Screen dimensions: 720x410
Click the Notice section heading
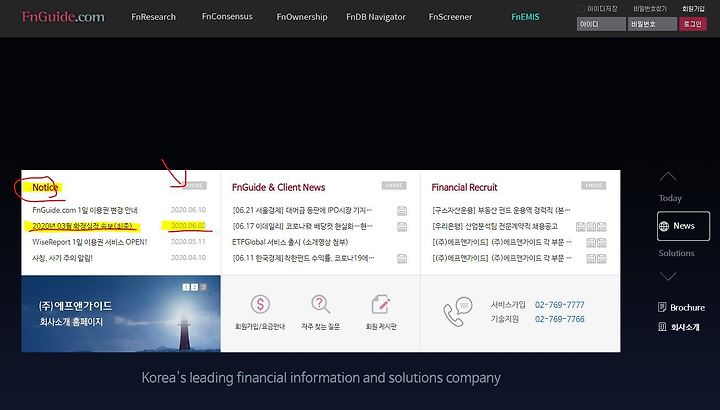click(x=45, y=187)
